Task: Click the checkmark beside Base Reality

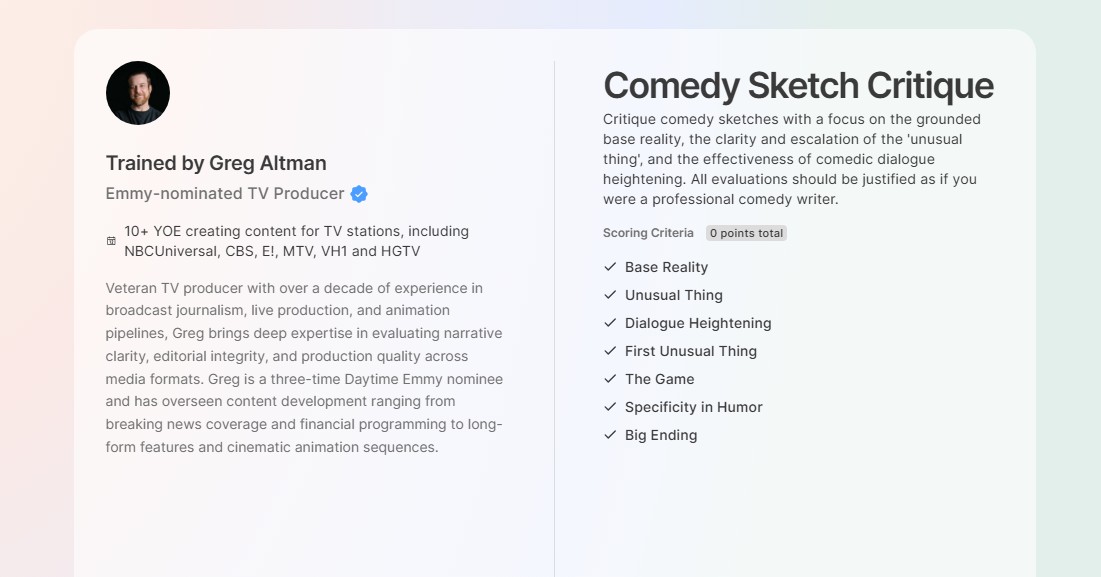Action: coord(610,267)
